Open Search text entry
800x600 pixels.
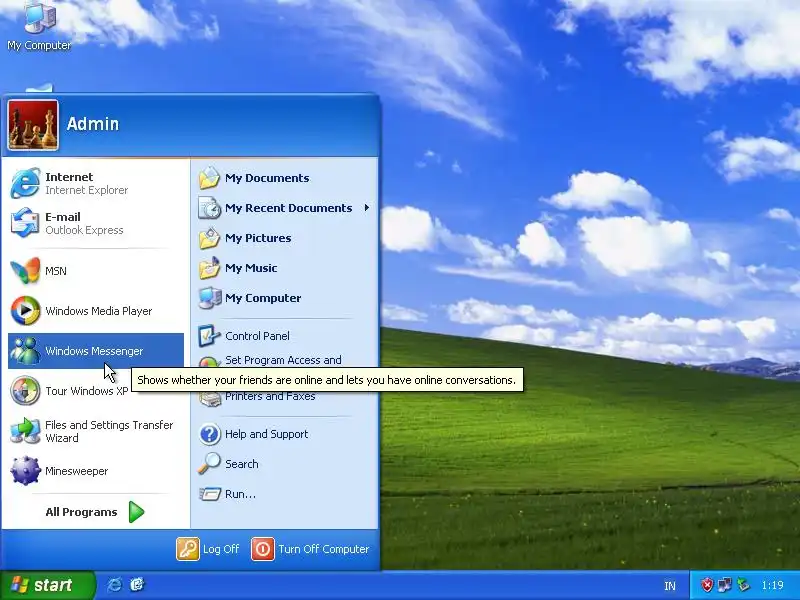click(242, 464)
